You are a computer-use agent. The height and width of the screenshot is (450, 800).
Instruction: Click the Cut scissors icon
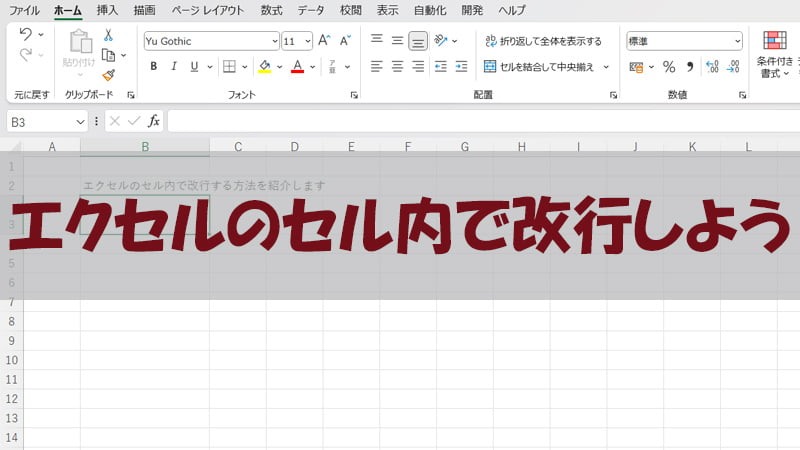click(108, 35)
